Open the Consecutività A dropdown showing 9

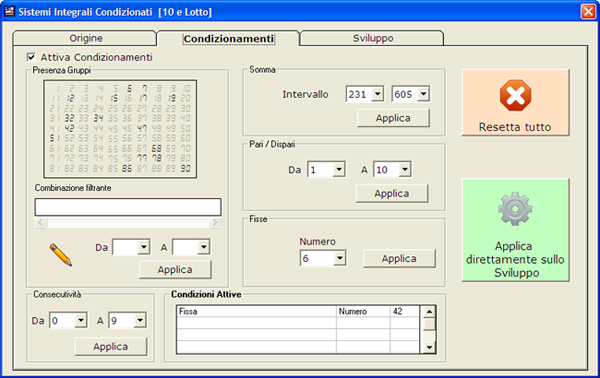tap(140, 320)
